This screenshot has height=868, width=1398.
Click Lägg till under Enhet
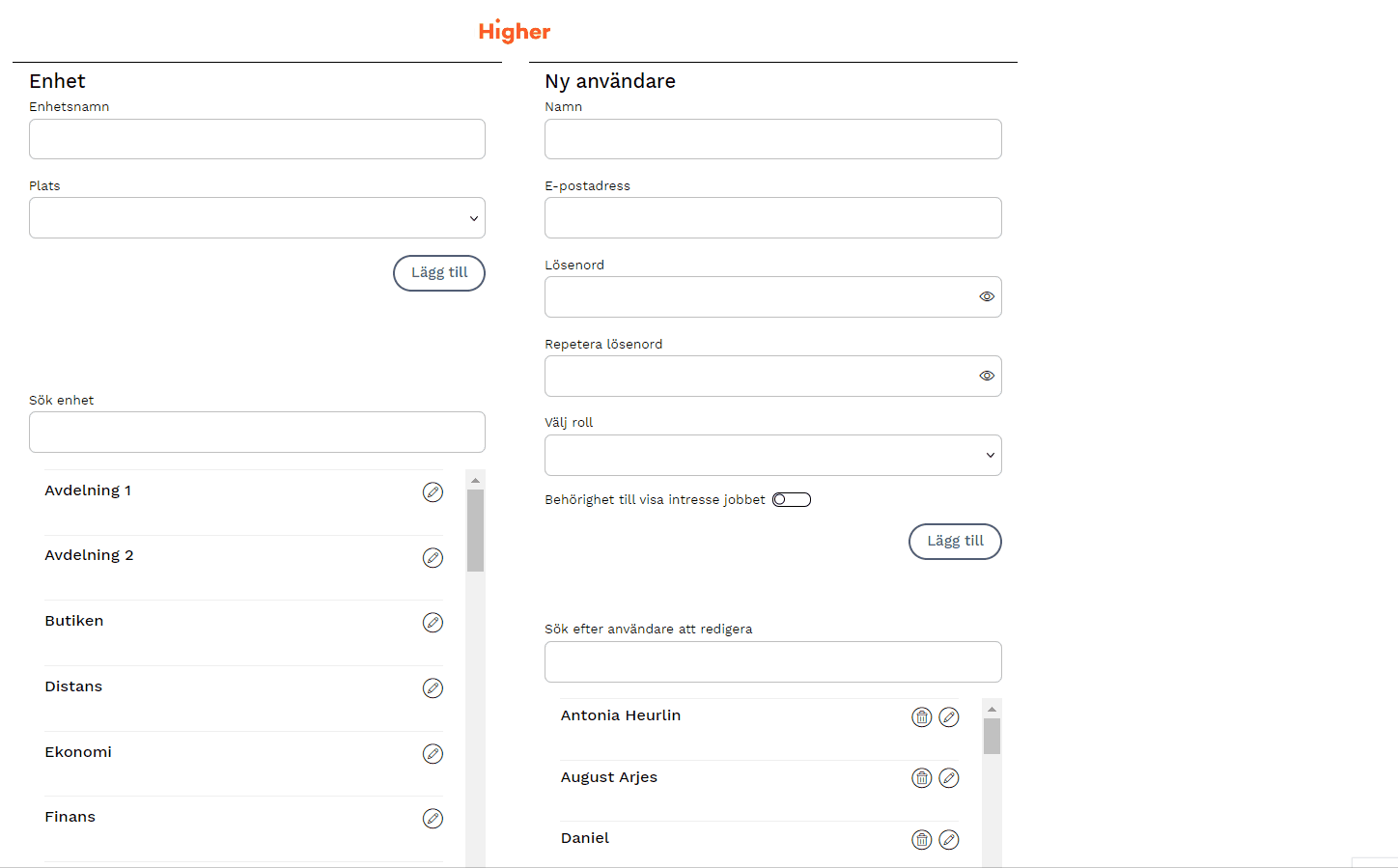click(439, 273)
